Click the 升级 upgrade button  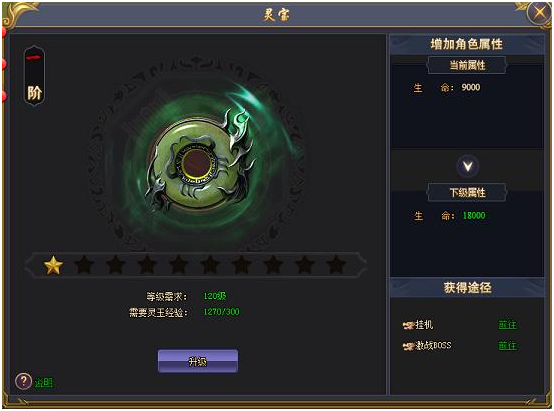[x=198, y=361]
